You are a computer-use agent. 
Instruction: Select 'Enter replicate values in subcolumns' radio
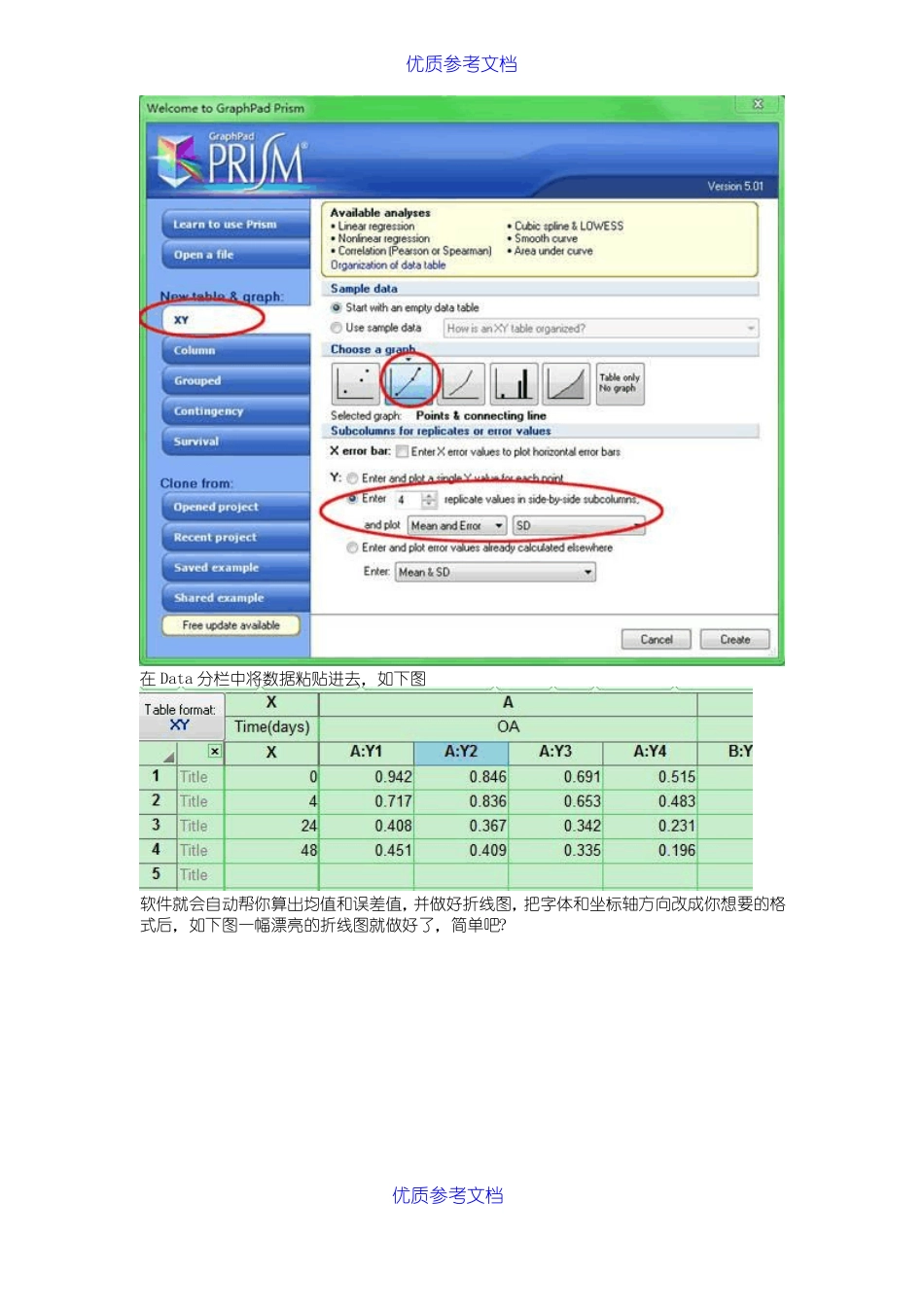coord(352,498)
